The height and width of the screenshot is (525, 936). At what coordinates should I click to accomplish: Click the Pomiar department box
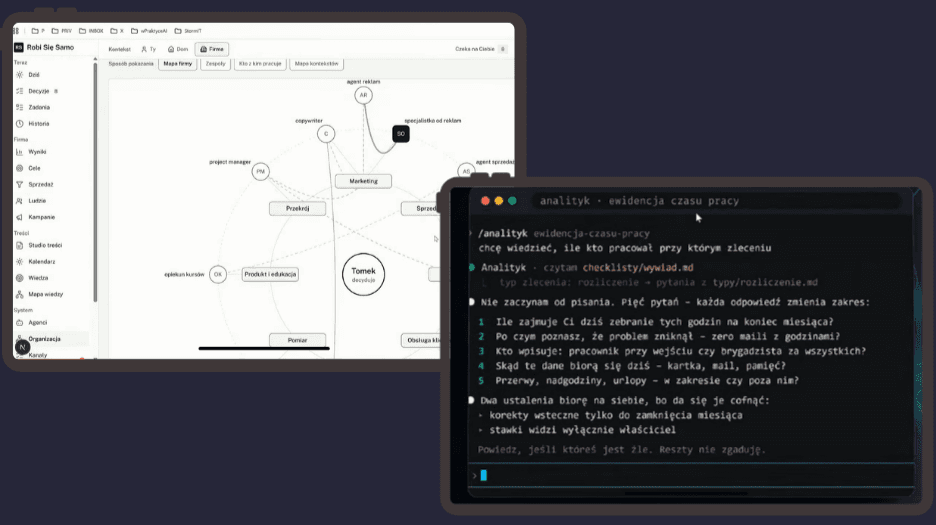297,340
